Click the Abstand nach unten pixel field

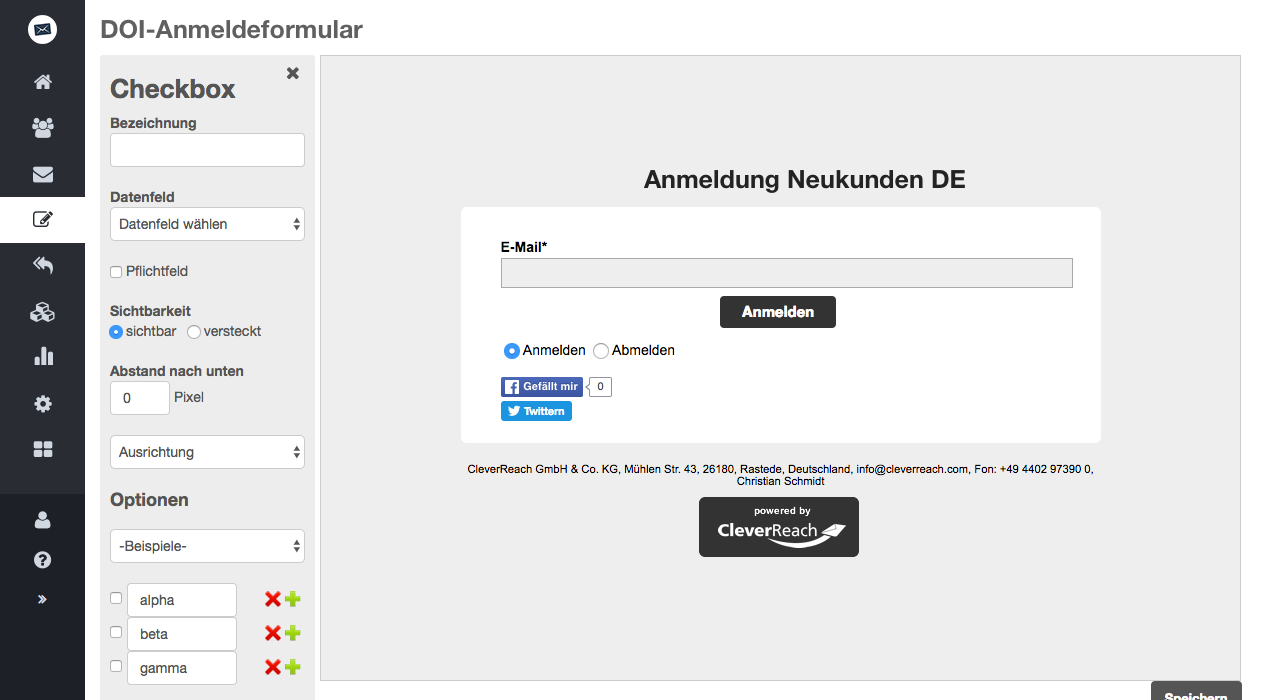click(140, 398)
